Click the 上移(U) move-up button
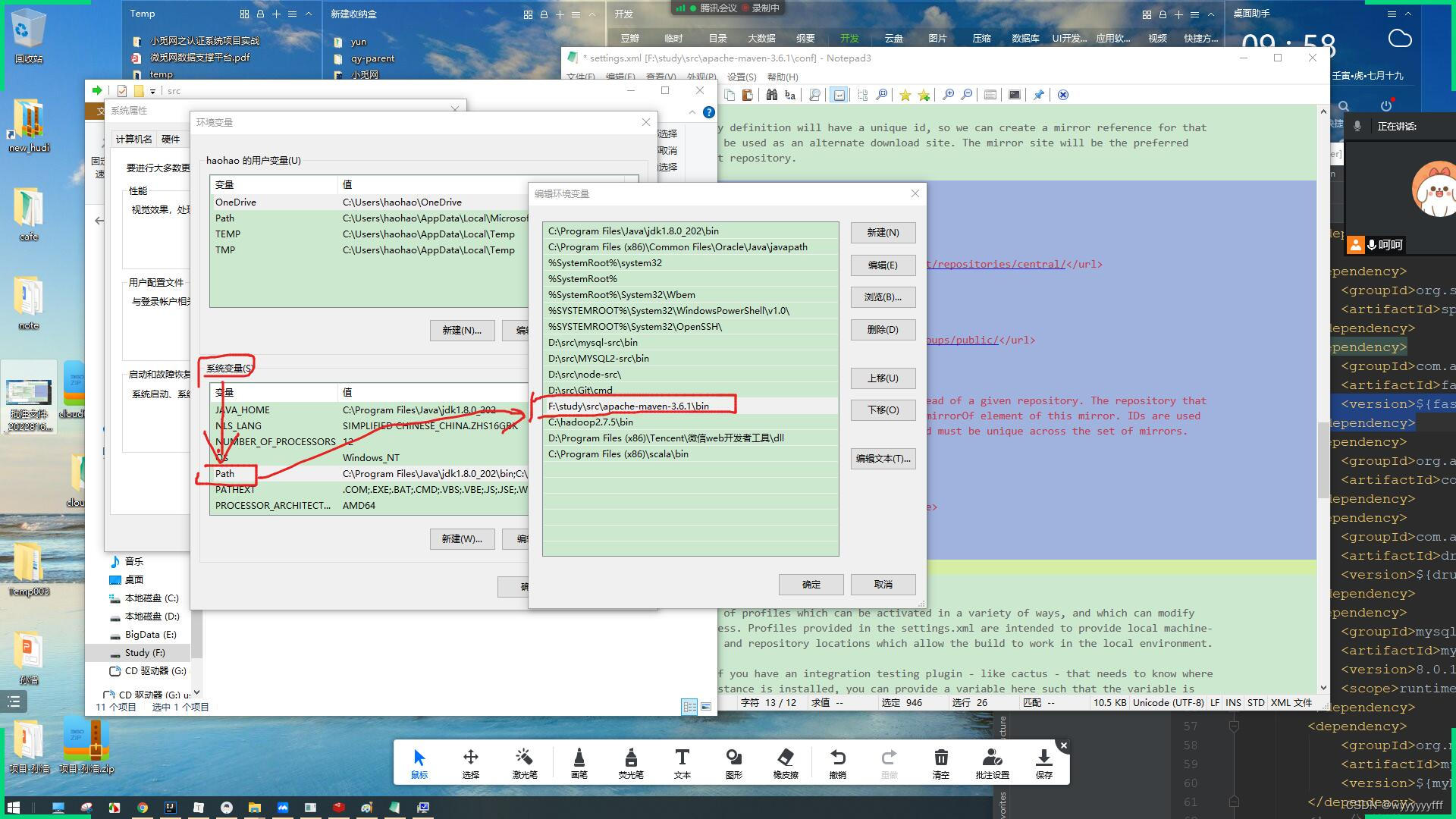 (883, 378)
